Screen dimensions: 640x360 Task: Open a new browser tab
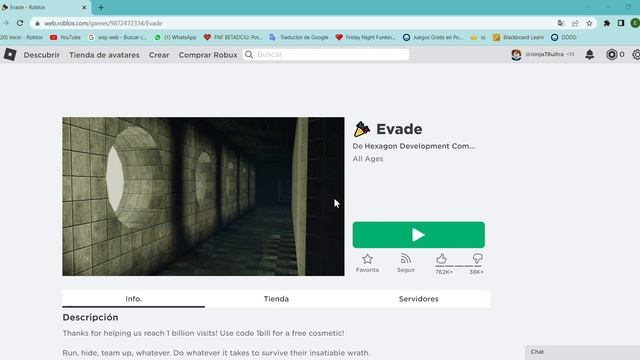pos(101,7)
